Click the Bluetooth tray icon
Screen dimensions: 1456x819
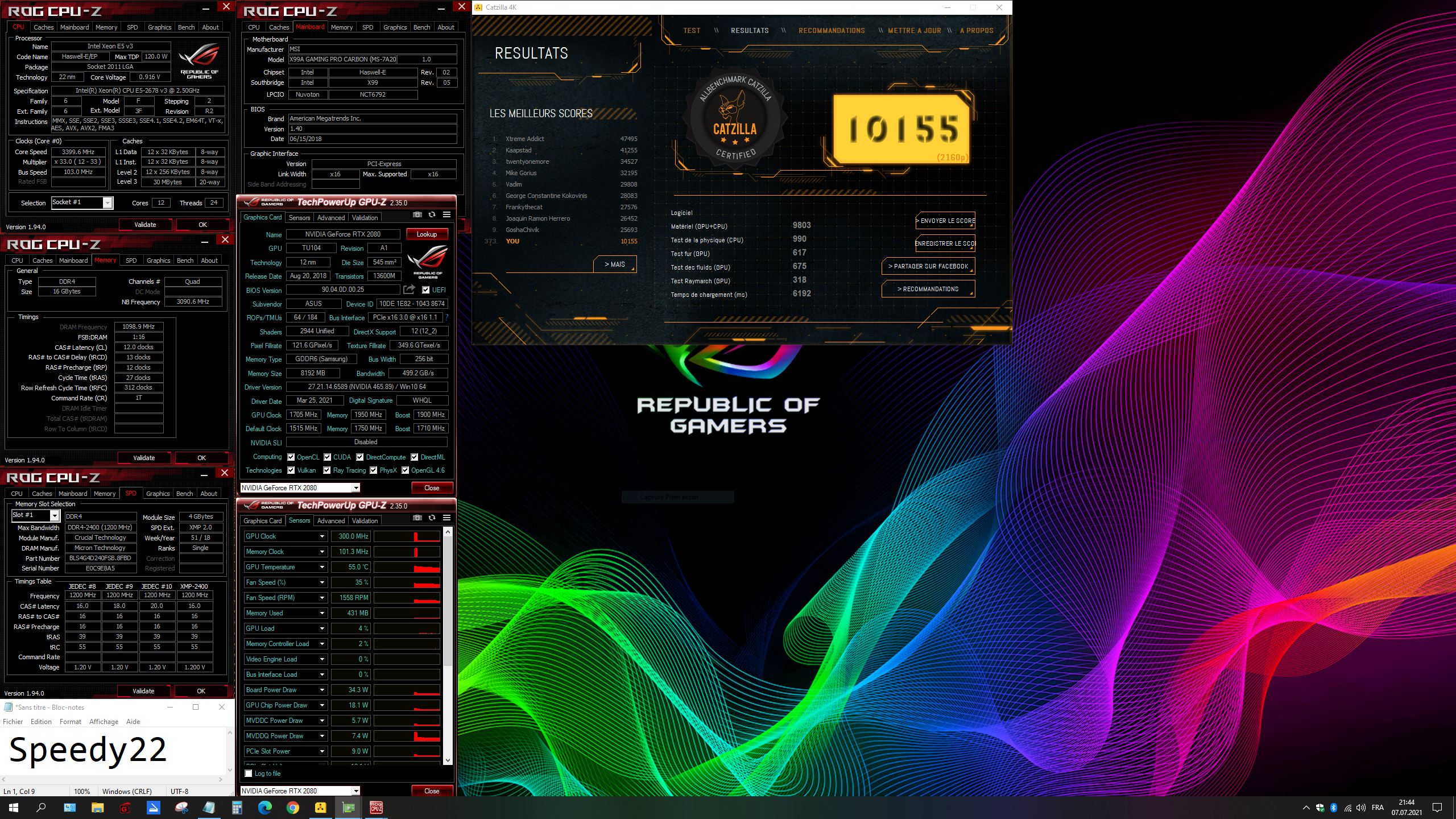[1334, 808]
